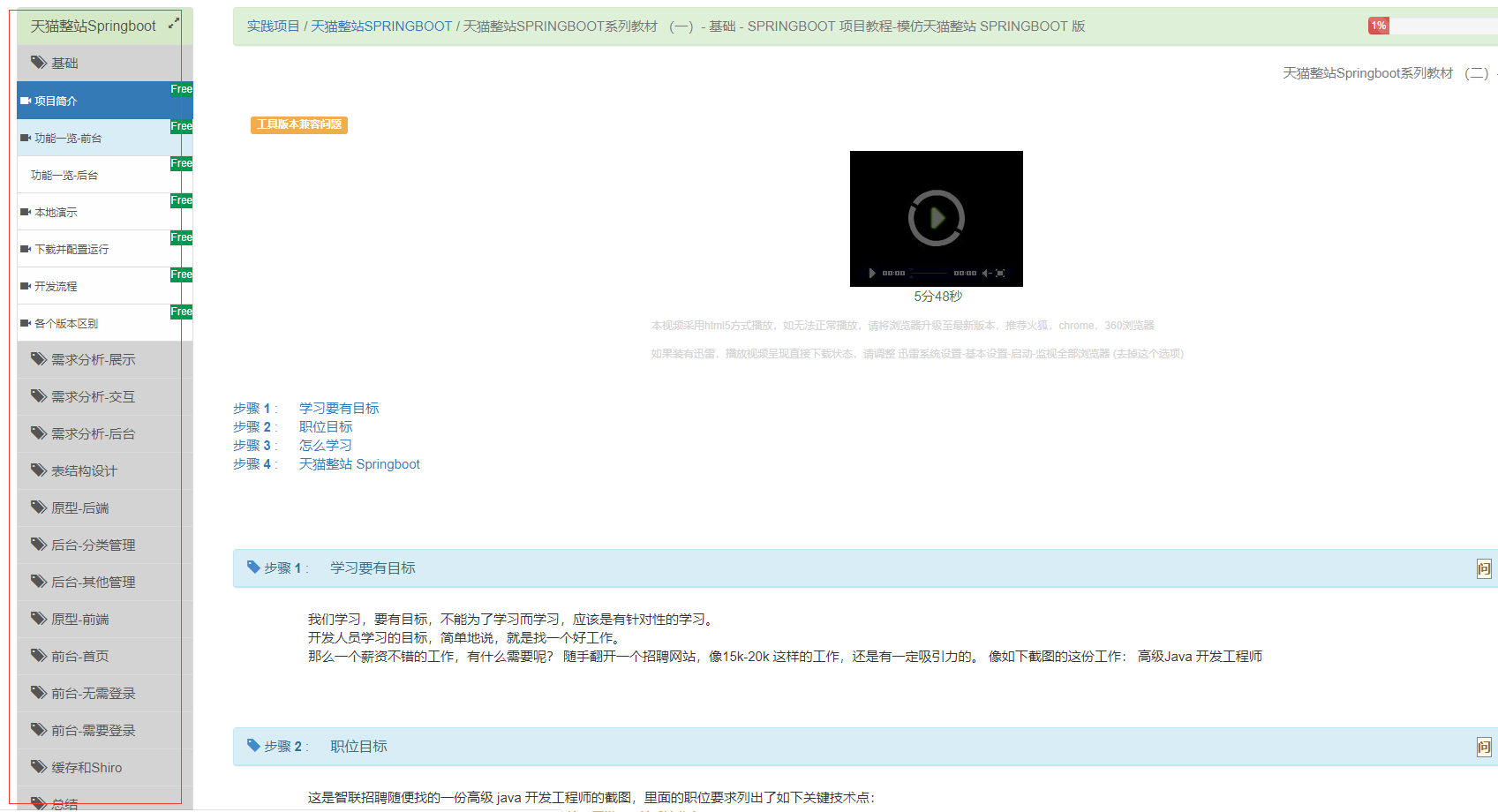Expand the 需求分析-后台 section

[x=105, y=433]
